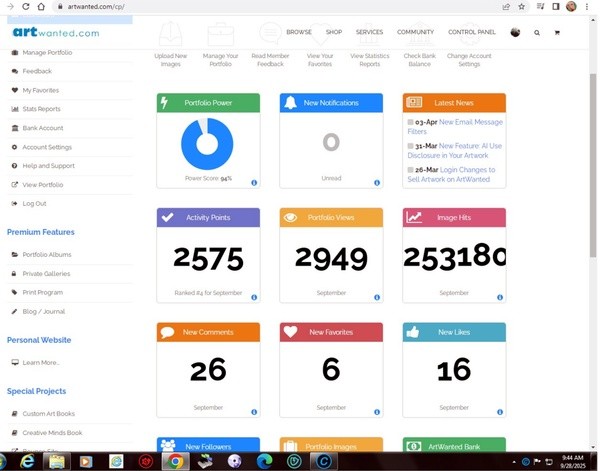This screenshot has width=600, height=471.
Task: Click the ArtWanted.com logo
Action: point(56,32)
